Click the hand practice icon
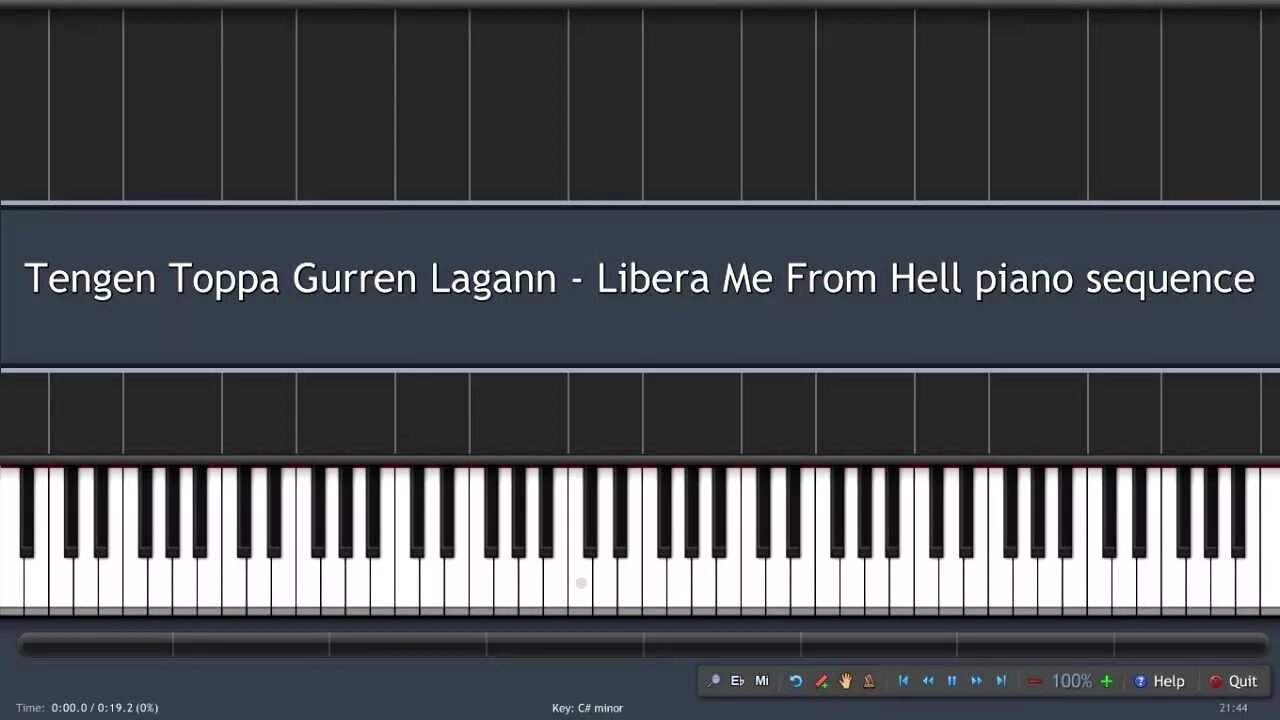1280x720 pixels. tap(845, 681)
